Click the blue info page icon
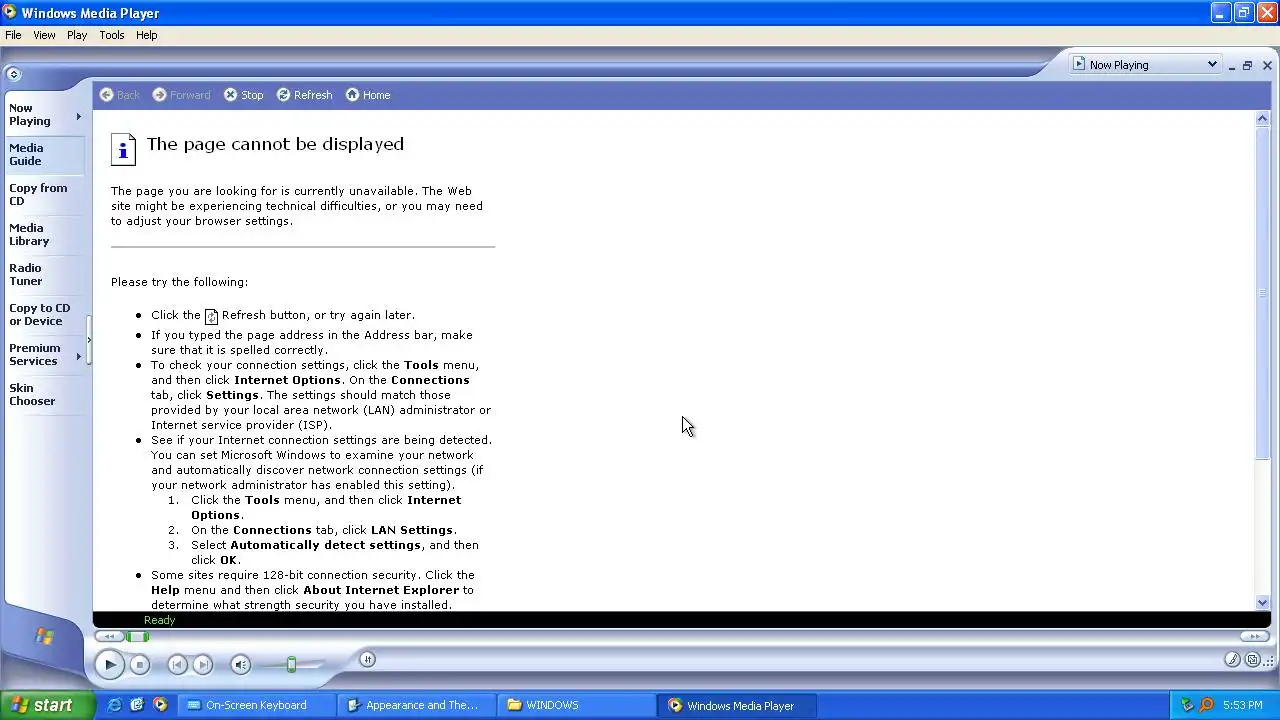 [x=123, y=149]
